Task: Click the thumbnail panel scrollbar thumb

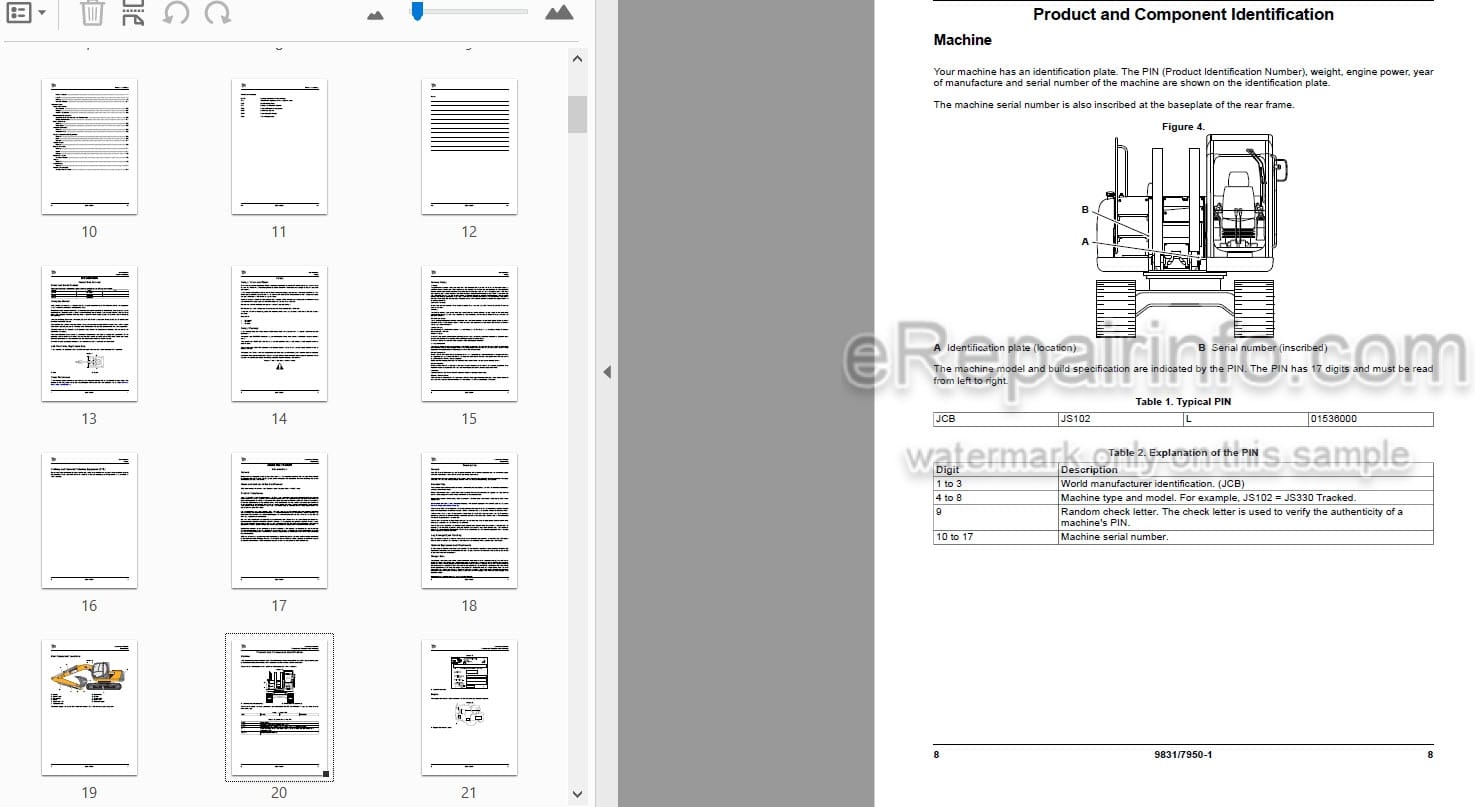Action: (x=577, y=114)
